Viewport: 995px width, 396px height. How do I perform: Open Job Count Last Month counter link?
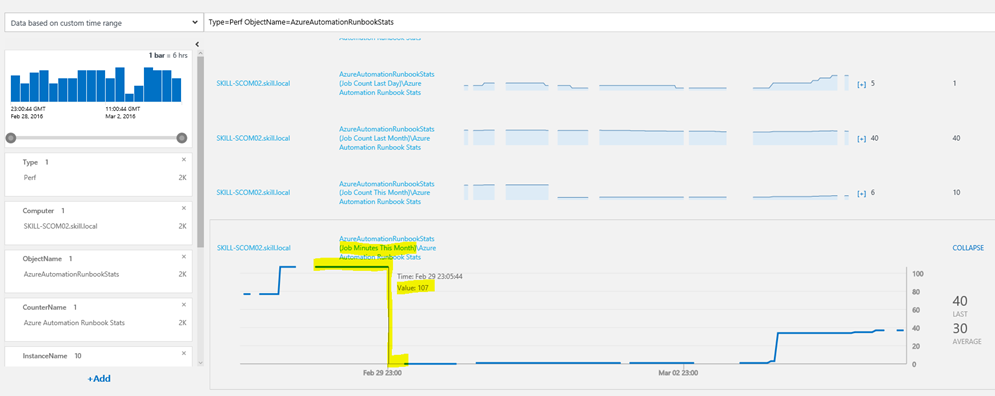click(387, 138)
